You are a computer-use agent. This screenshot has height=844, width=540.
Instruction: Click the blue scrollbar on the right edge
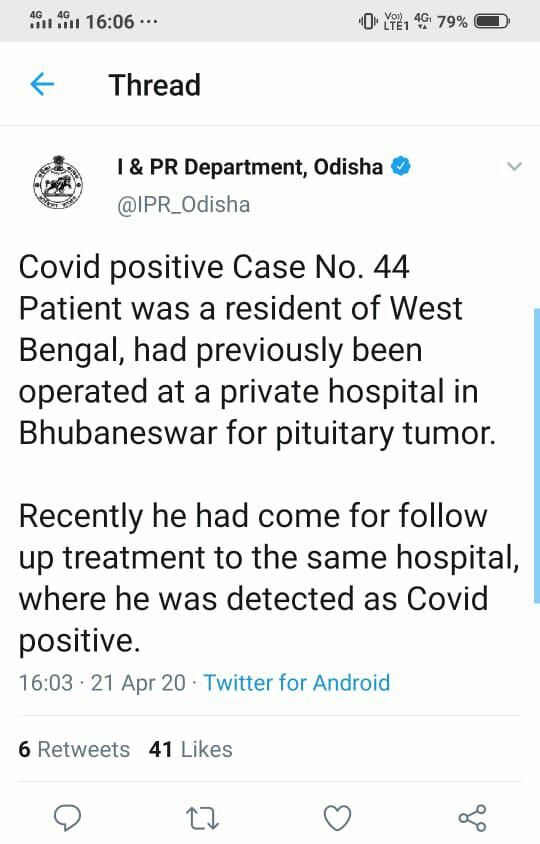(x=537, y=455)
